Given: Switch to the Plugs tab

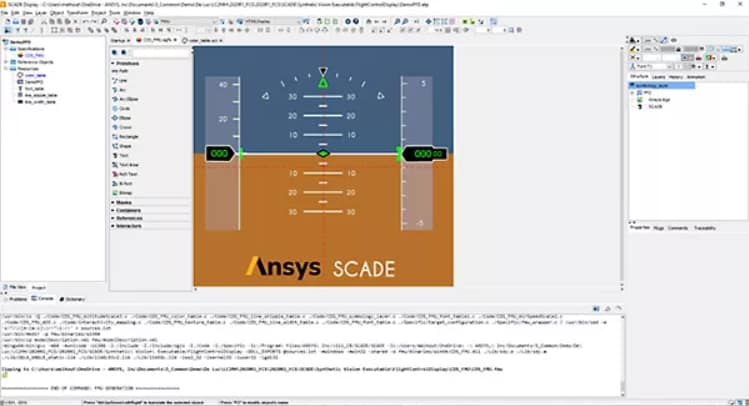Looking at the screenshot, I should (x=659, y=228).
